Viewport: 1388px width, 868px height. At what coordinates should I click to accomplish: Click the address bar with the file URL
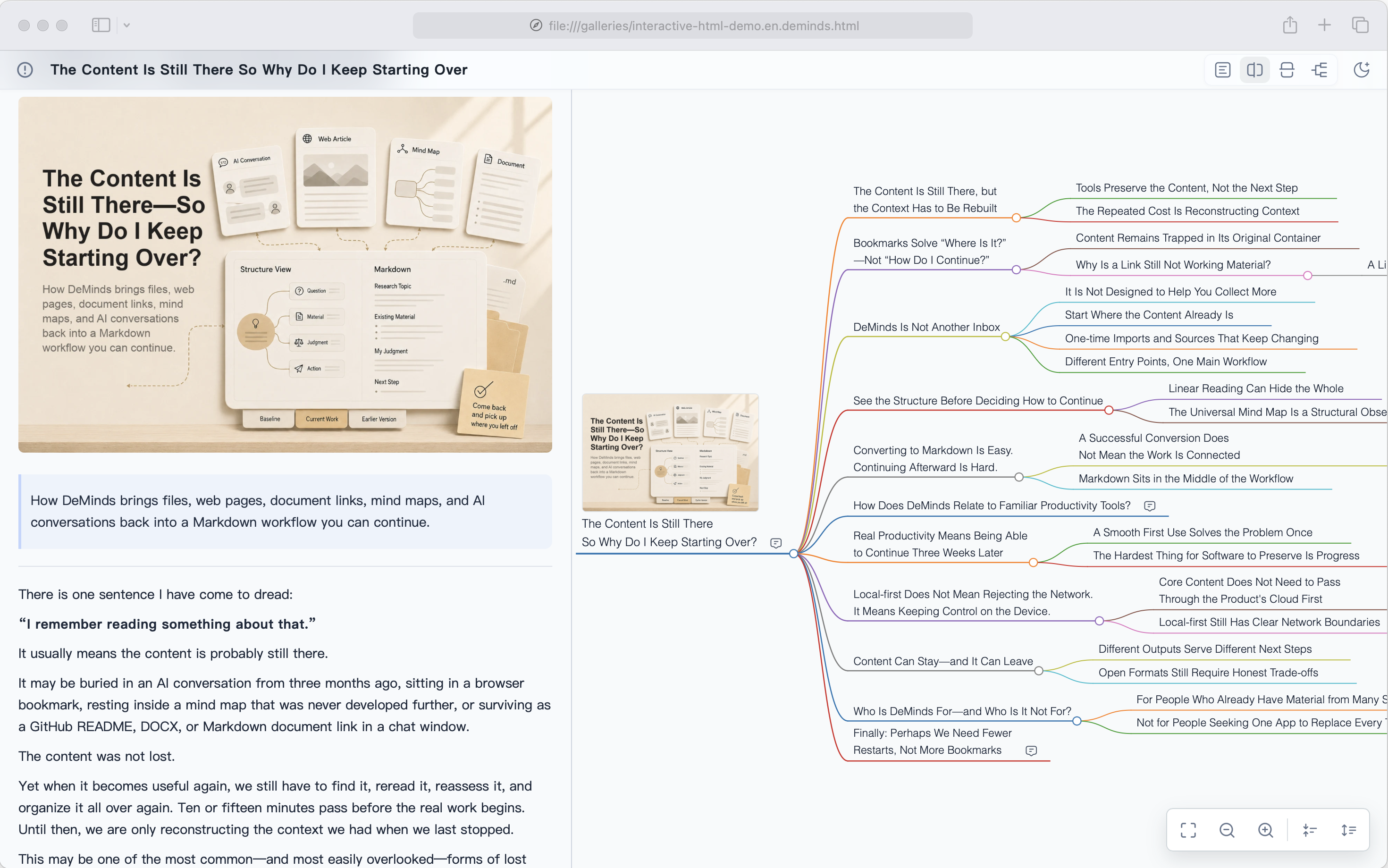point(692,25)
